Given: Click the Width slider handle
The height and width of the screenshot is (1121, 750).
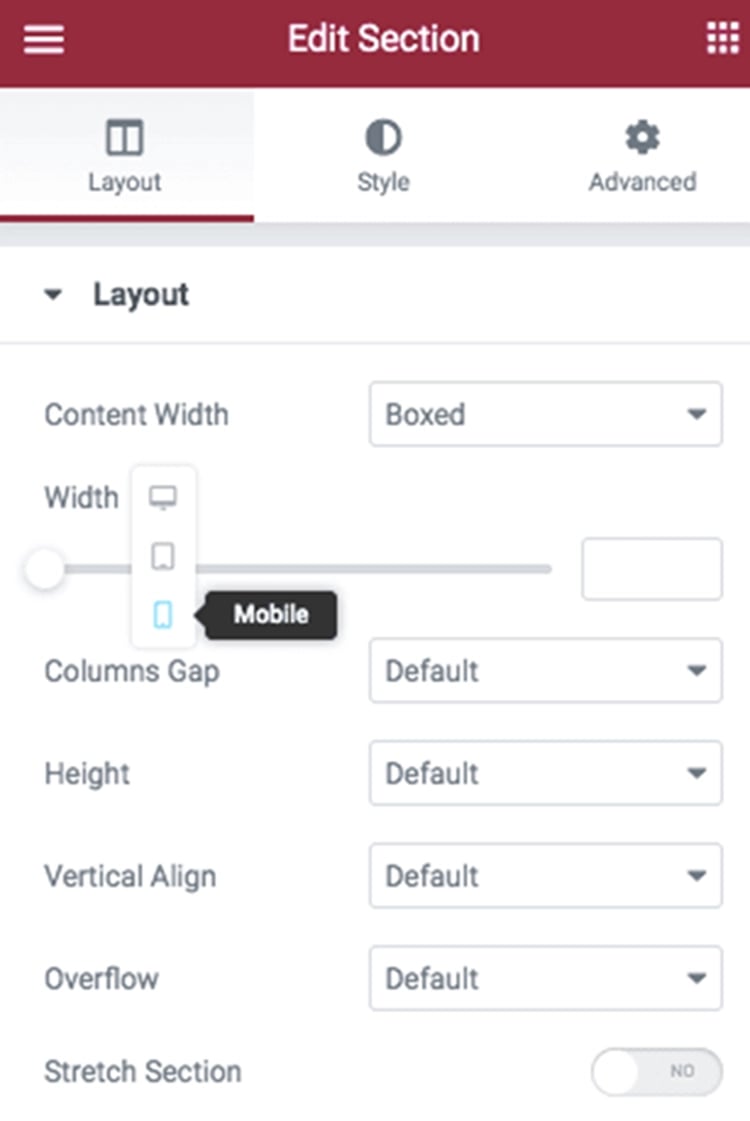Looking at the screenshot, I should pos(44,569).
